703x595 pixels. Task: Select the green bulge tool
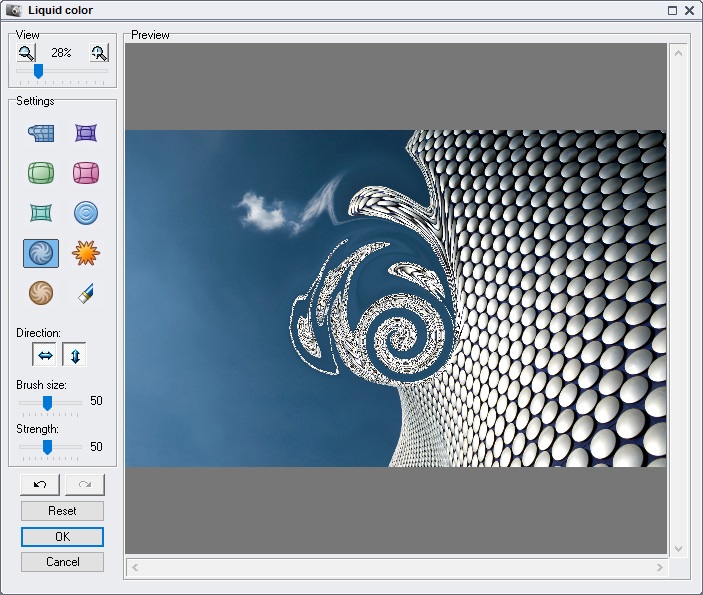click(41, 173)
